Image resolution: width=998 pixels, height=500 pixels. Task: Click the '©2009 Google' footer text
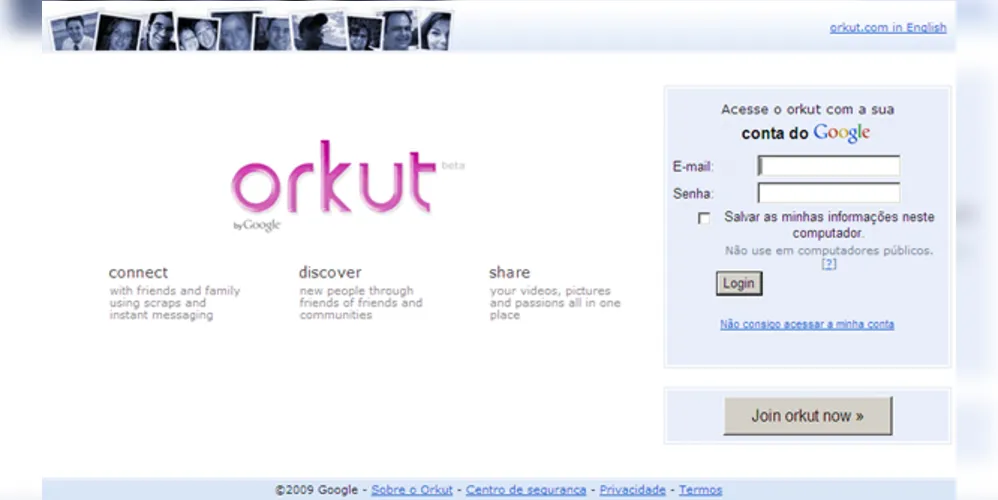[x=316, y=490]
